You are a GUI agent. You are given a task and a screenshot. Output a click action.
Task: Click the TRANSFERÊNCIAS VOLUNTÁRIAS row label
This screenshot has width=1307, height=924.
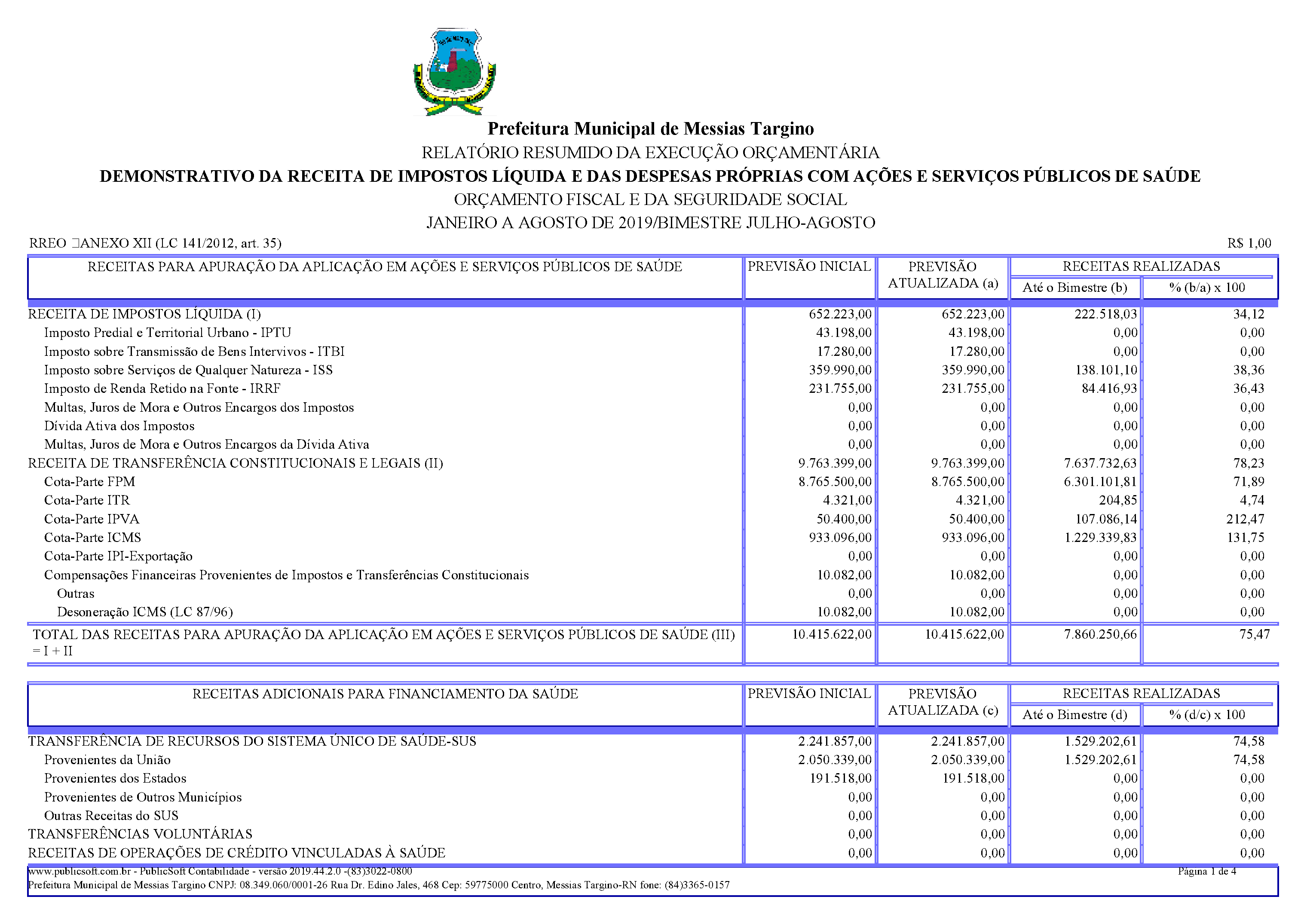140,834
